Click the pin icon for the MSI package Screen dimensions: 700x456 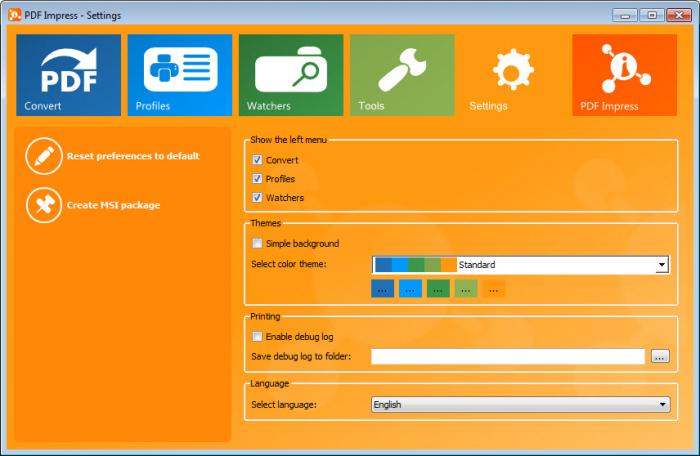point(44,205)
